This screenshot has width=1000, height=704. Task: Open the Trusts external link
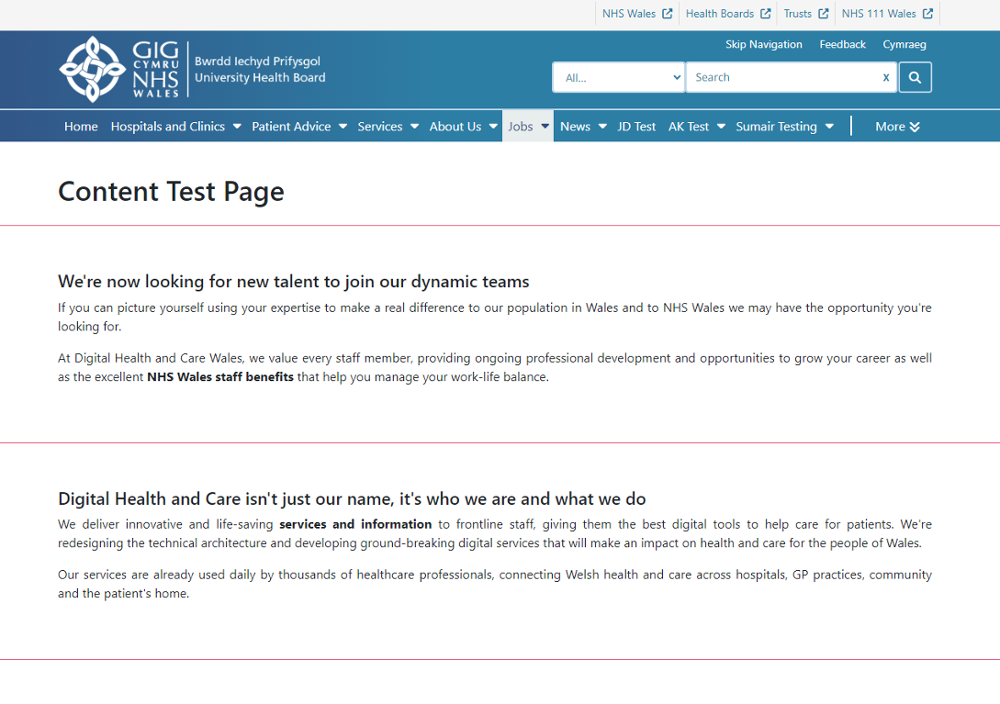[x=805, y=14]
